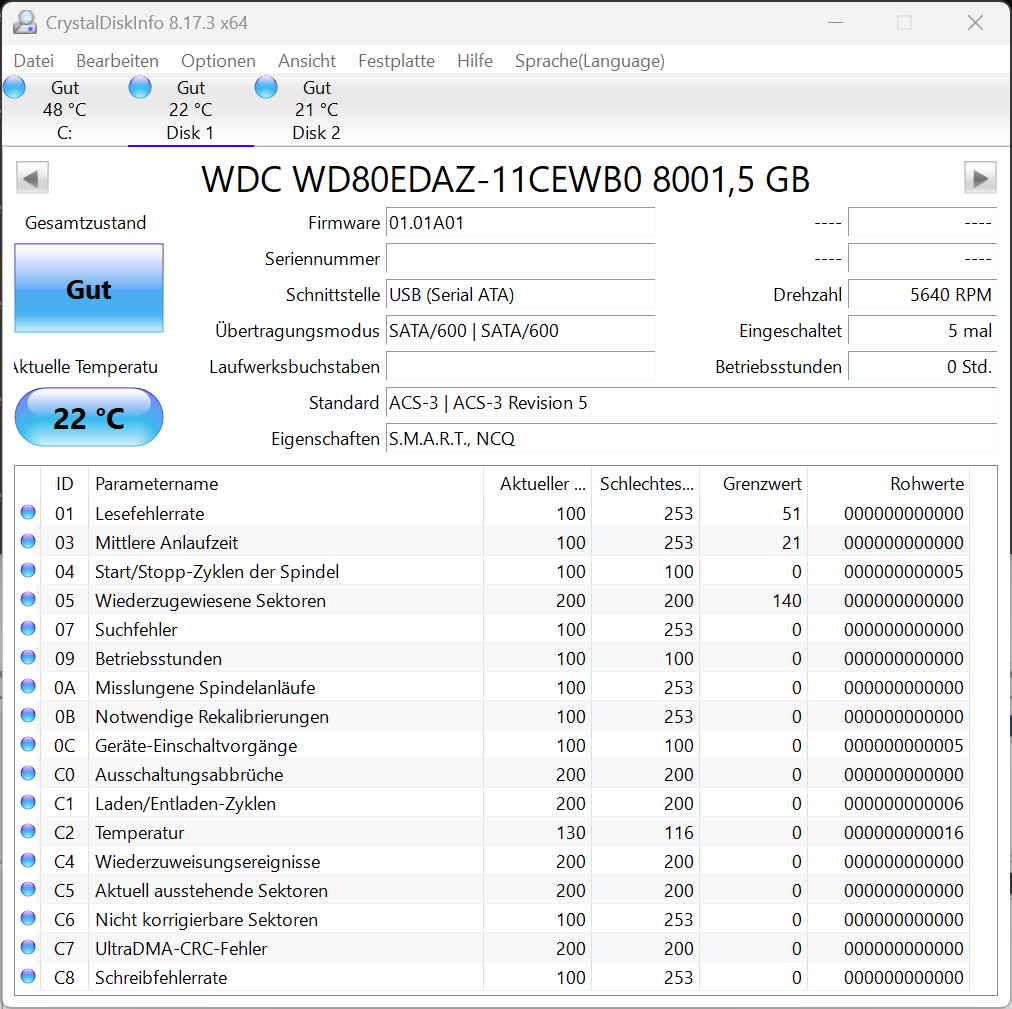Click the Gut health status button
The width and height of the screenshot is (1012, 1009).
coord(89,288)
